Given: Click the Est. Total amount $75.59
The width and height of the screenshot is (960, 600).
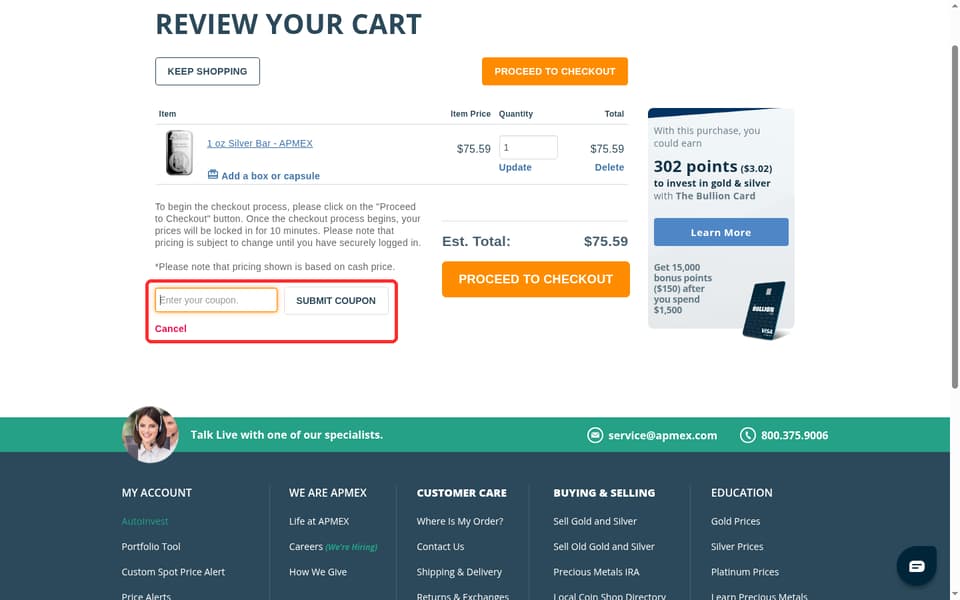Looking at the screenshot, I should pos(606,241).
